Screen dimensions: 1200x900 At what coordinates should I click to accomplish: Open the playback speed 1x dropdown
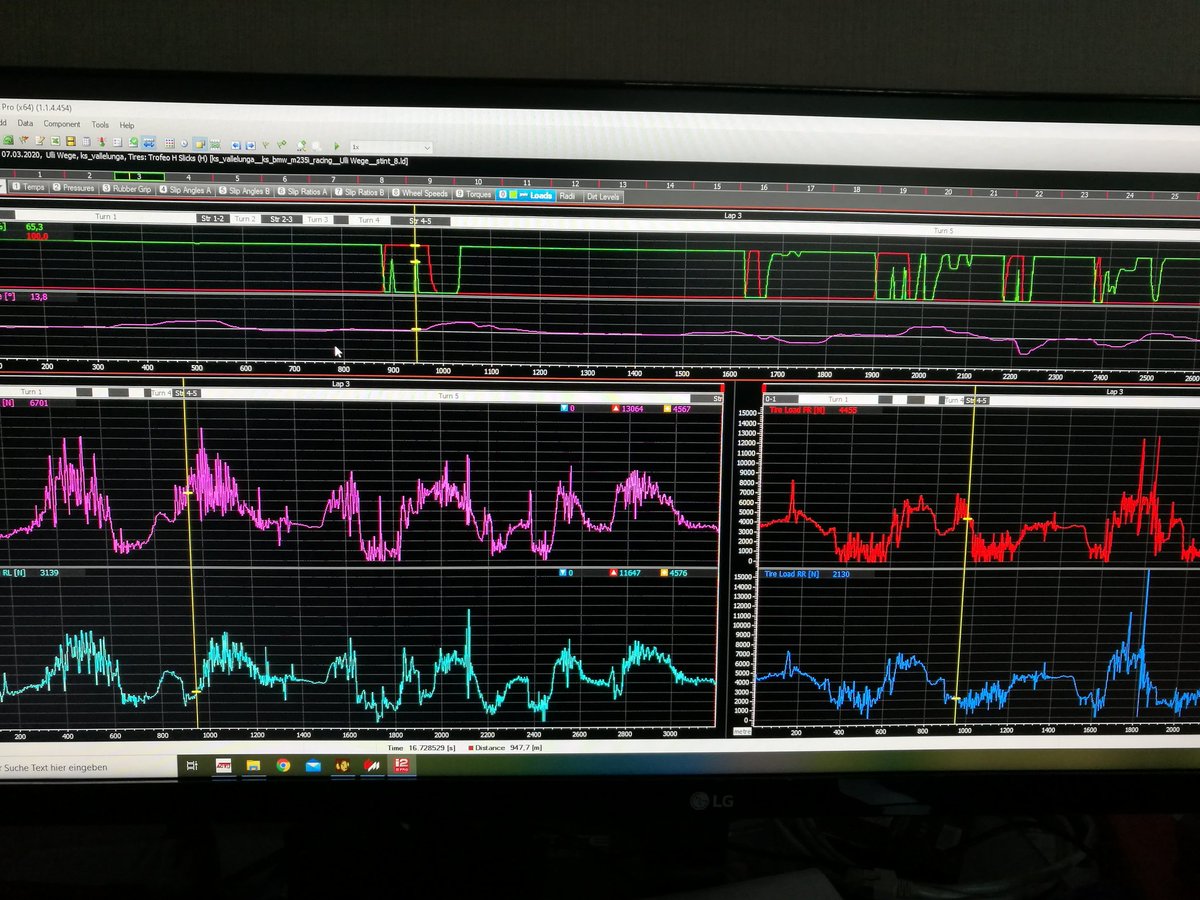pos(391,147)
